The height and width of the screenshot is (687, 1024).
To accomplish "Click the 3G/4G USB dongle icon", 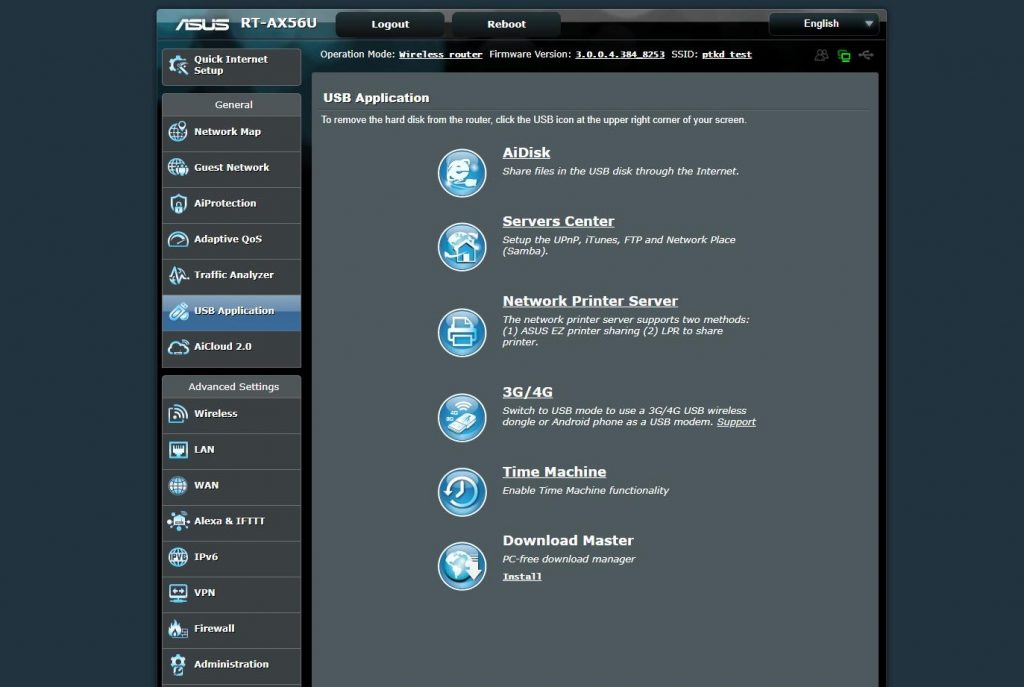I will [x=462, y=417].
